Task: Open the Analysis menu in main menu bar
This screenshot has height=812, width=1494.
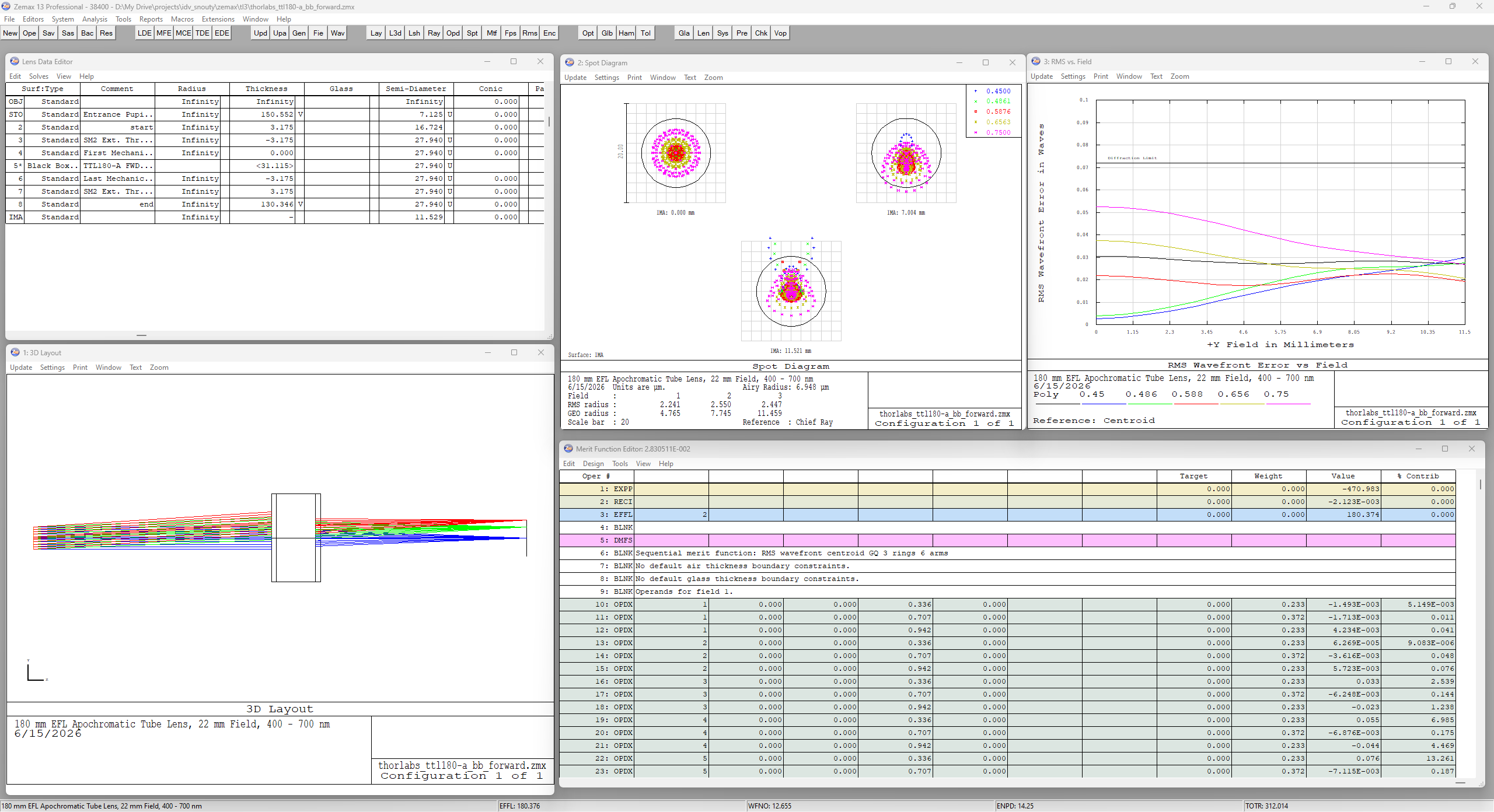Action: point(95,19)
